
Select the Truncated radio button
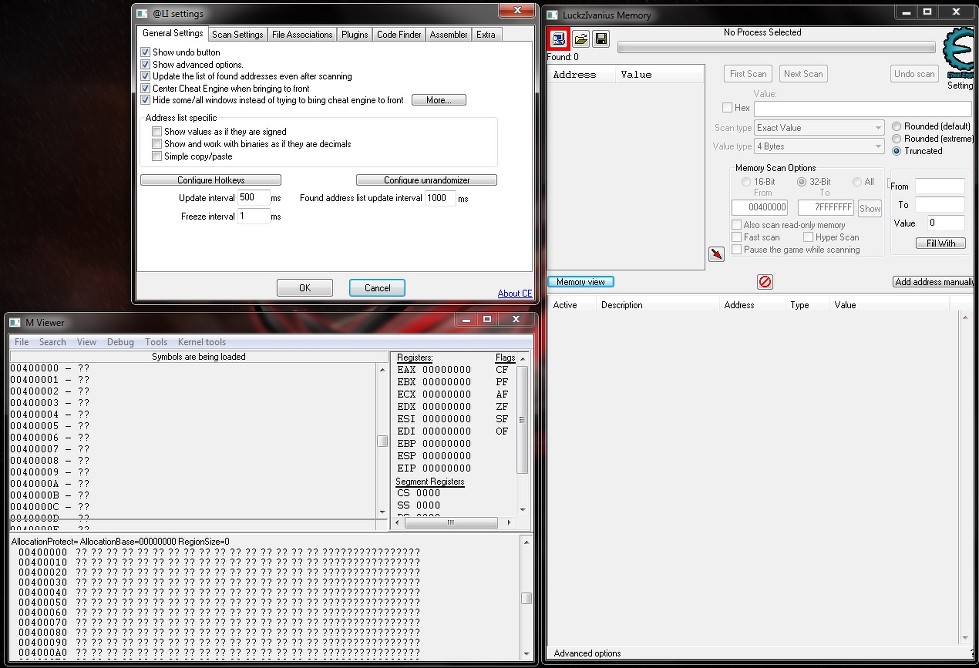[897, 150]
